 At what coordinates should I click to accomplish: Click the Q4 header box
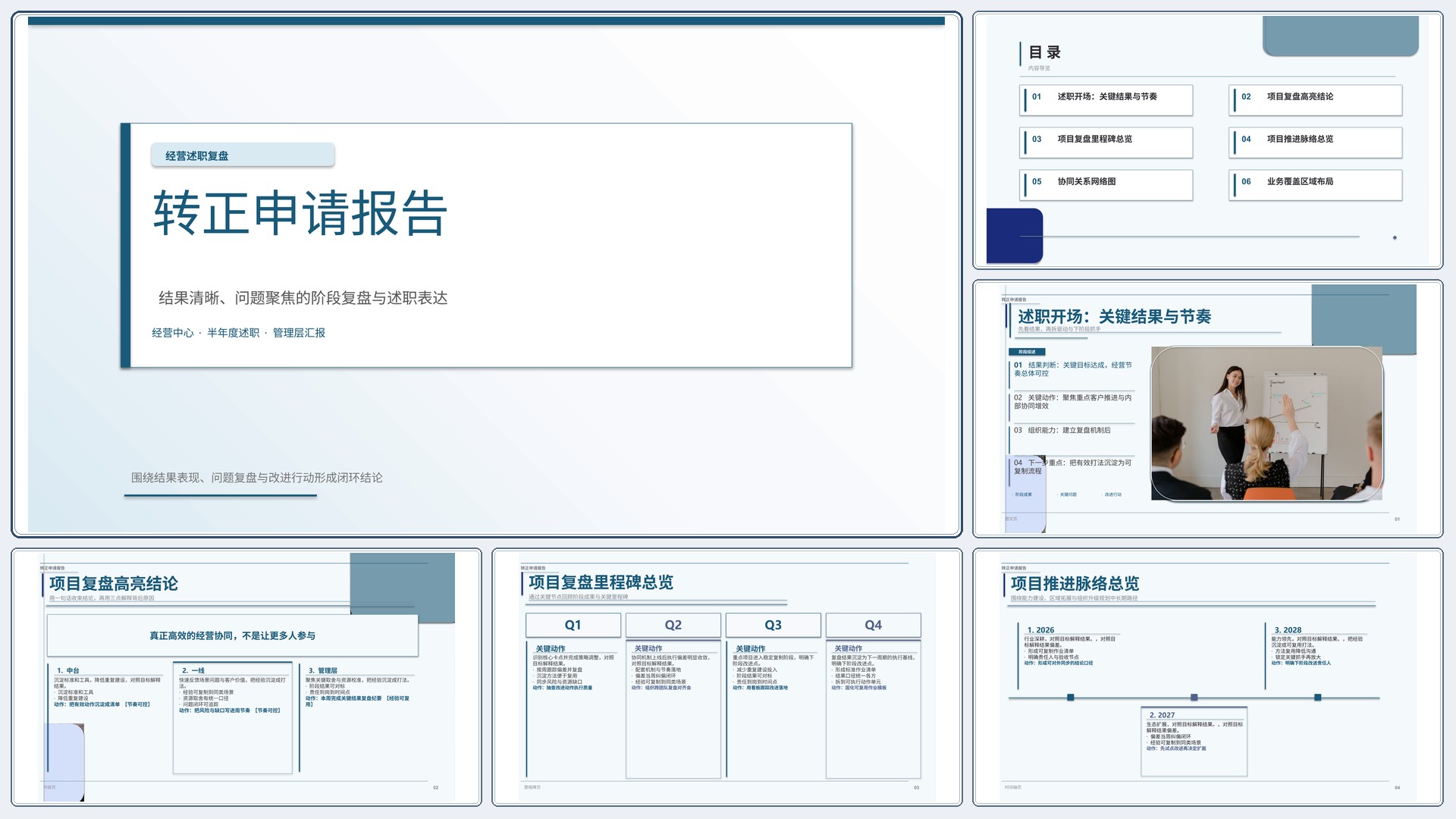(874, 625)
